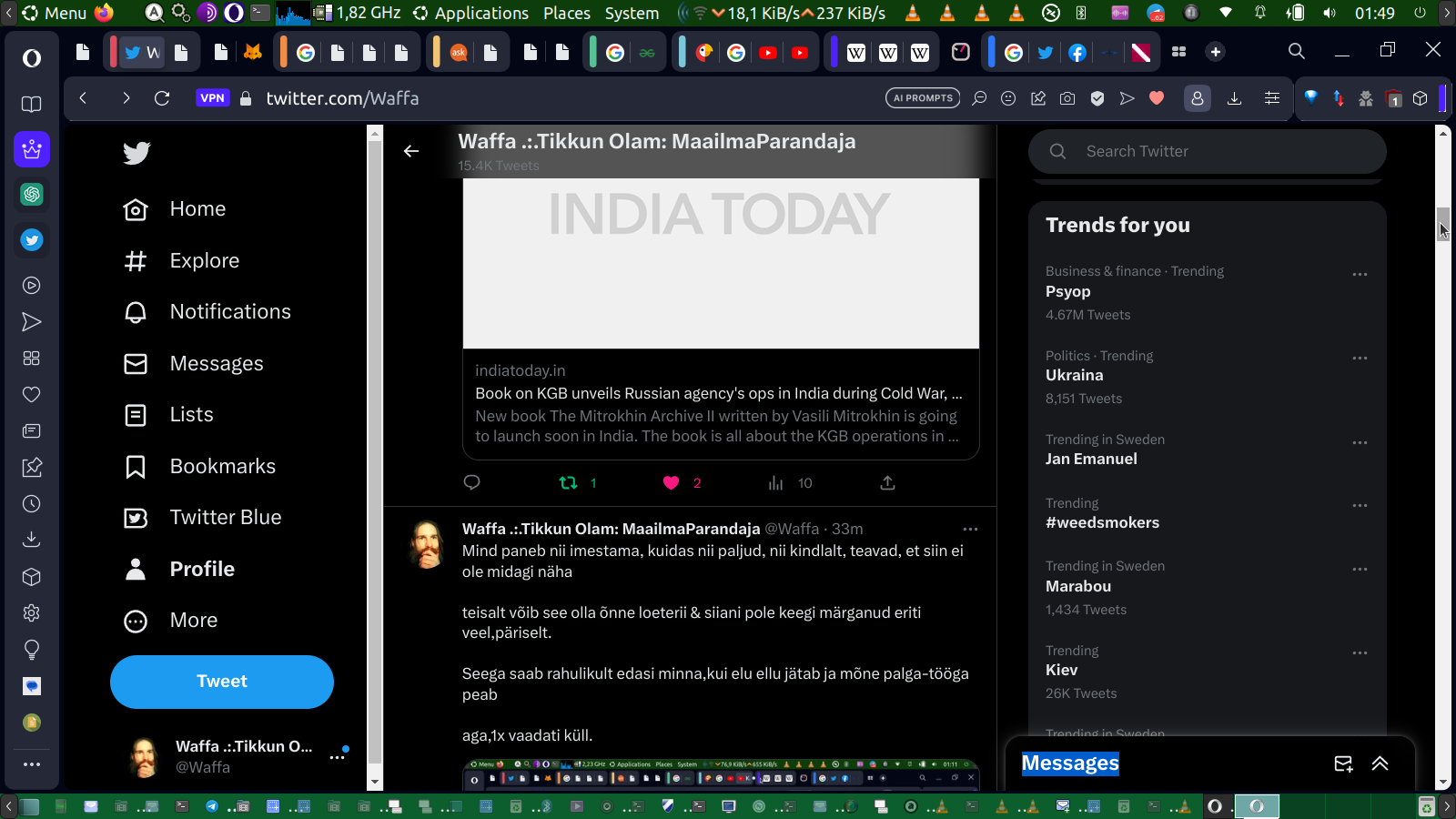The image size is (1456, 819).
Task: Open options for the Ukraina trend
Action: point(1360,358)
